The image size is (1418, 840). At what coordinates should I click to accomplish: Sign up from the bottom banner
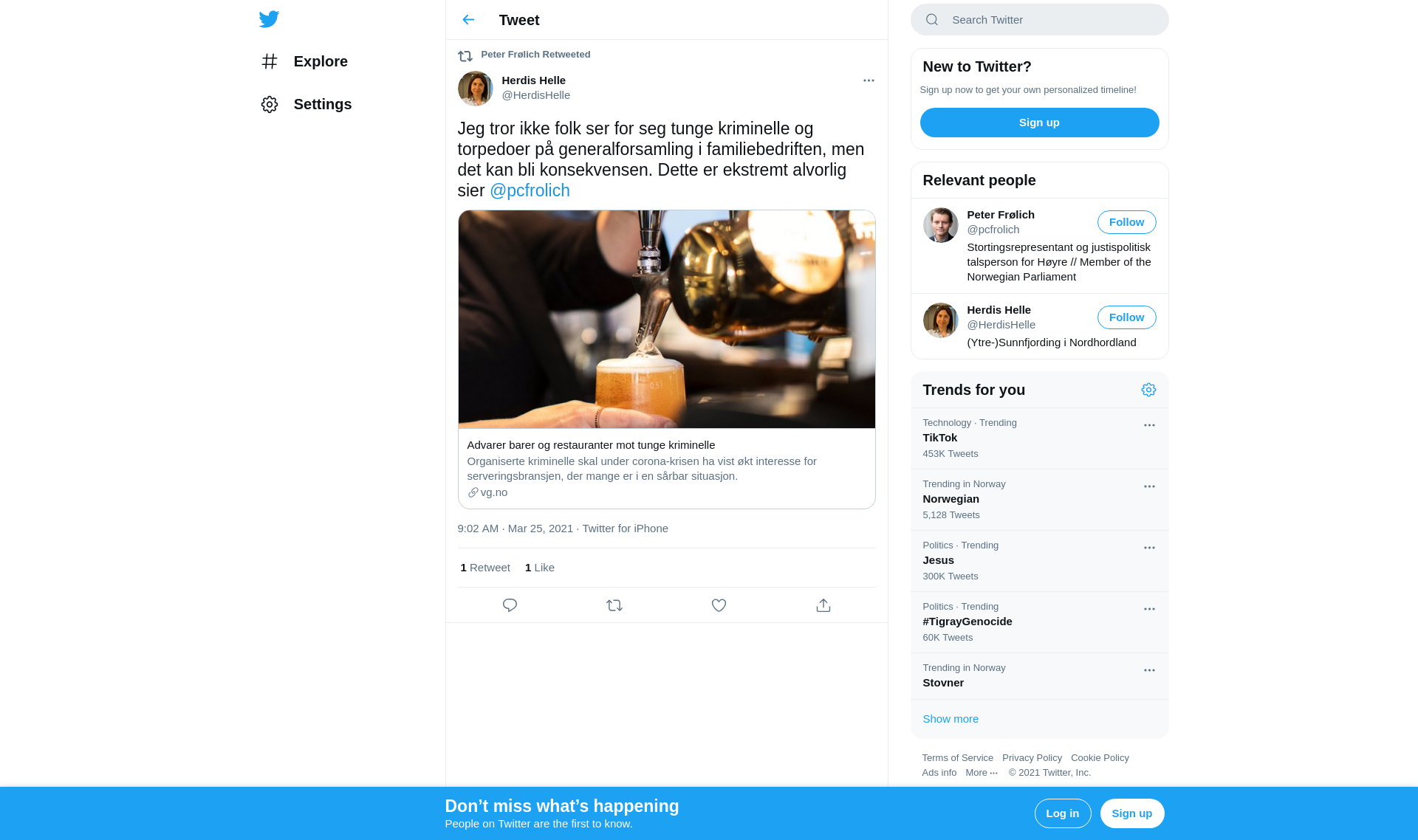pyautogui.click(x=1132, y=813)
